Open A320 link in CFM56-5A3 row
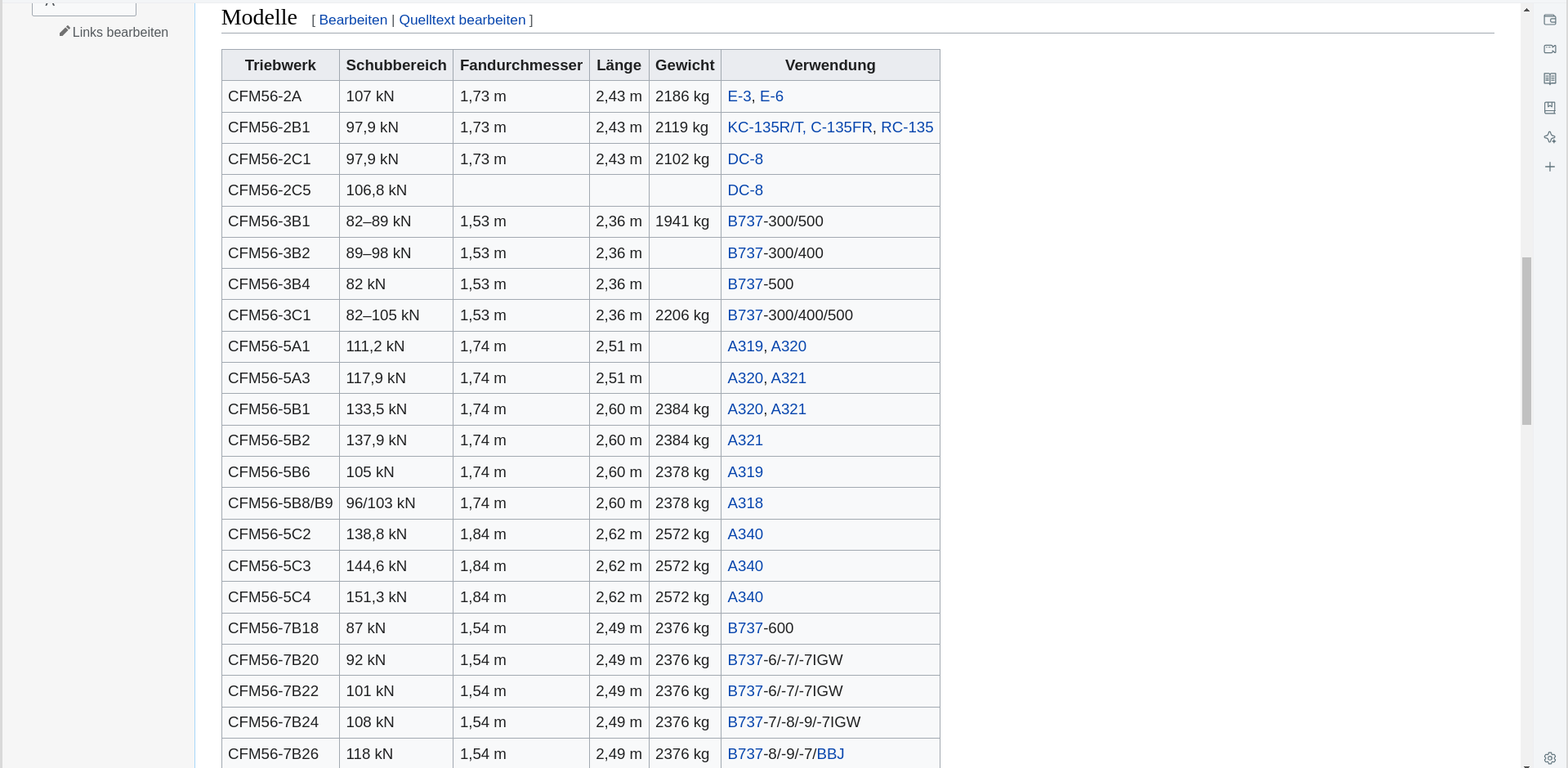 point(745,378)
